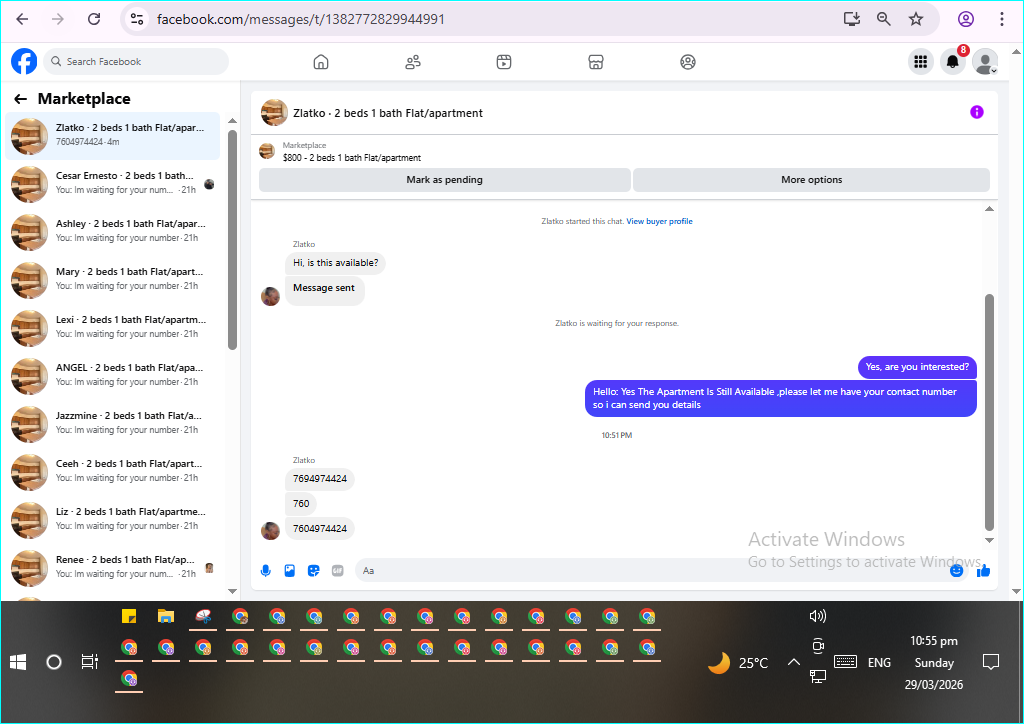Open the Jazzmine conversation

pos(112,424)
